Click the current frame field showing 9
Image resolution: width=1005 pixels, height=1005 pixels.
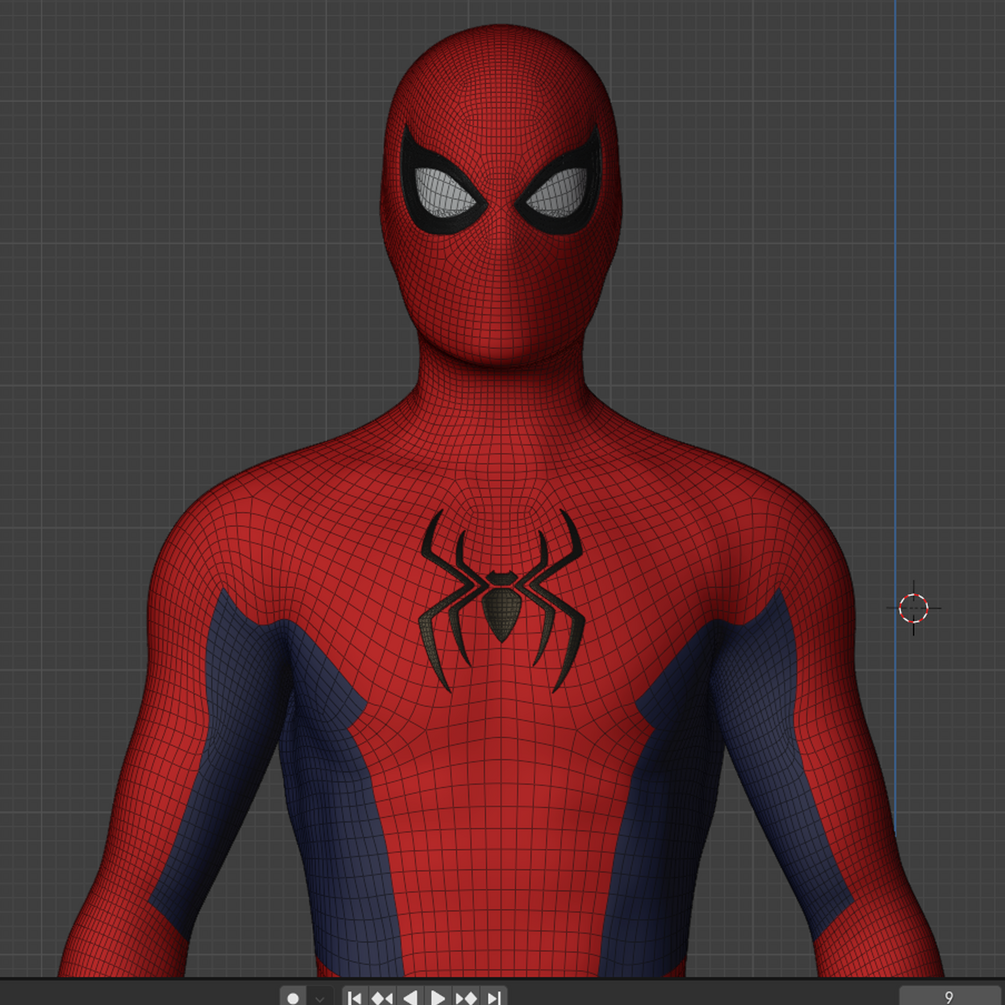tap(949, 997)
